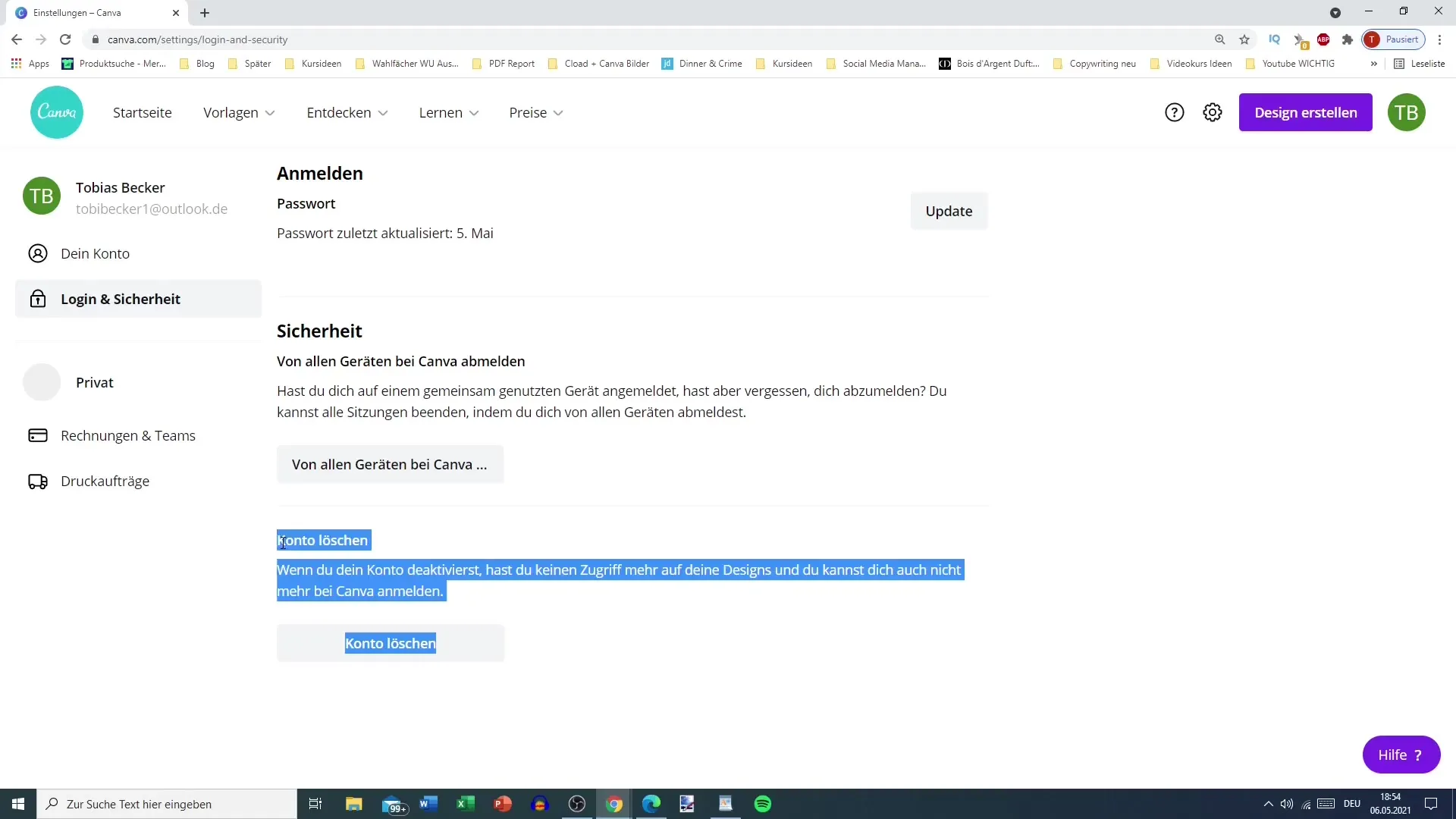This screenshot has width=1456, height=819.
Task: Open the help question mark icon
Action: [1175, 112]
